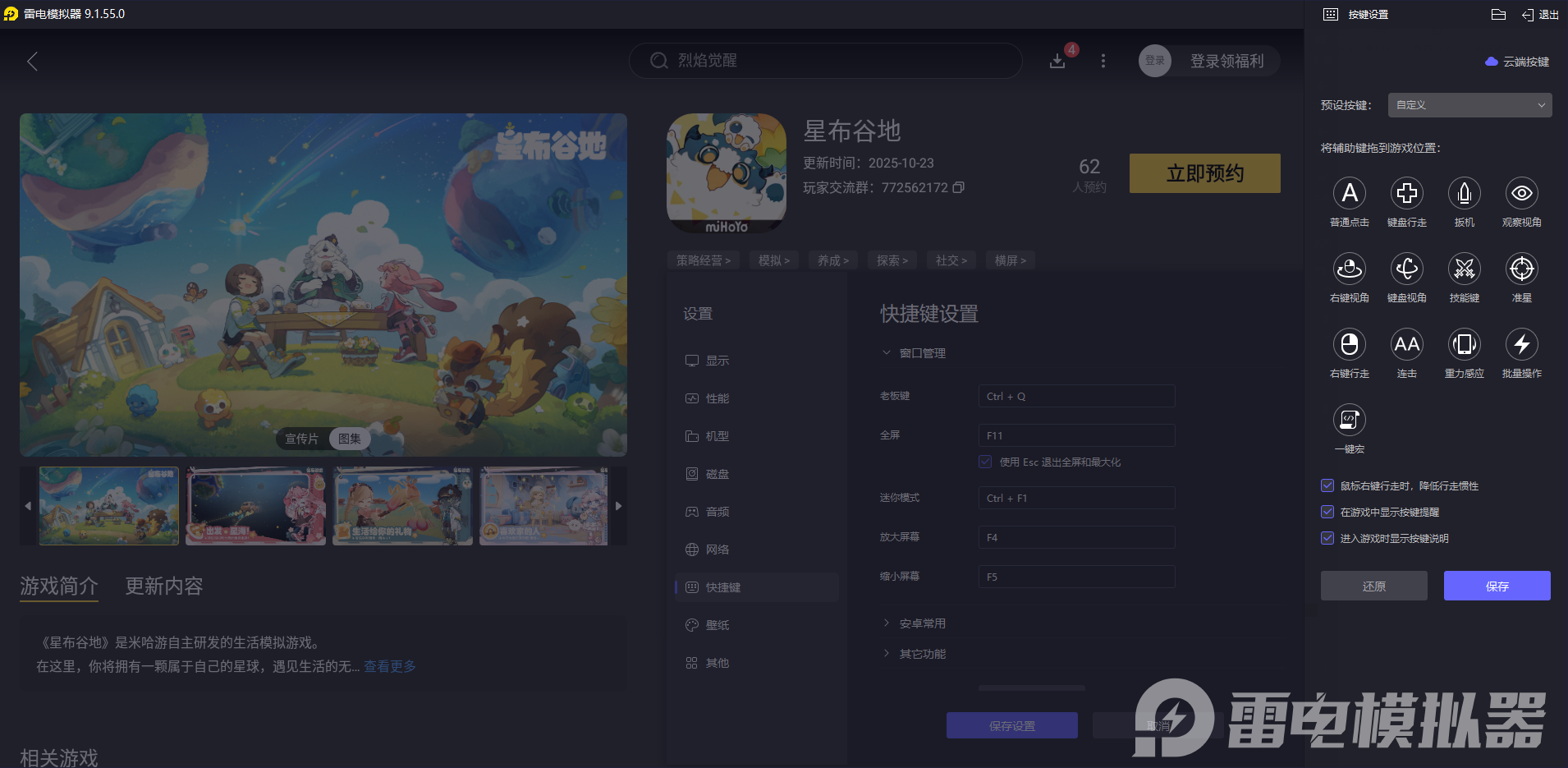This screenshot has width=1568, height=768.
Task: Select the 重力感应 gravity sensor icon
Action: click(1464, 345)
